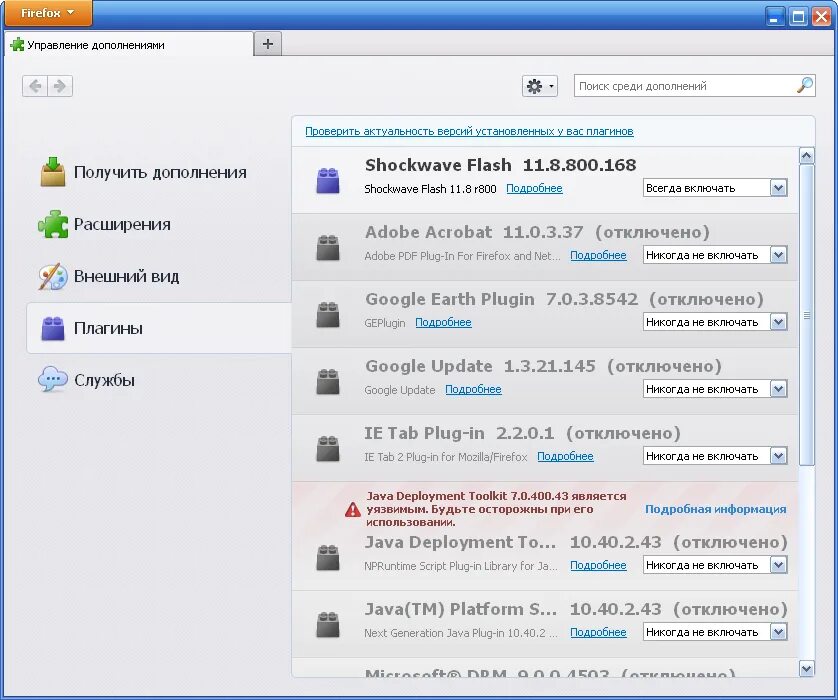Open the orange Firefox menu button
This screenshot has width=838, height=700.
click(x=47, y=13)
